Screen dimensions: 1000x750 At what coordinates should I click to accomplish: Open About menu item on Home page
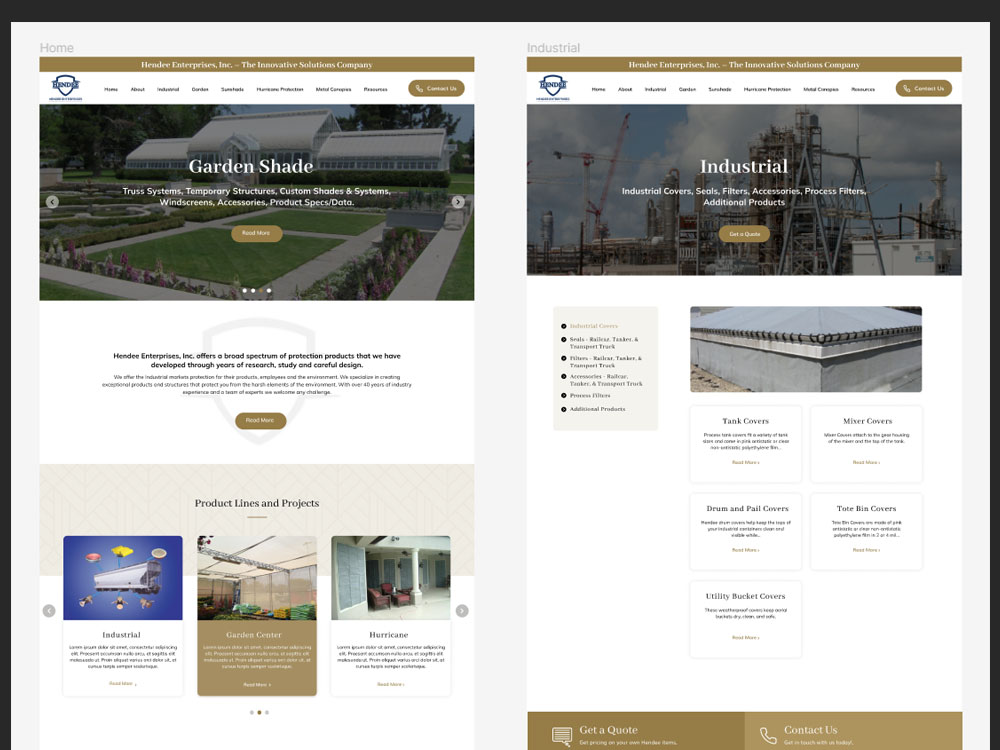pyautogui.click(x=138, y=89)
